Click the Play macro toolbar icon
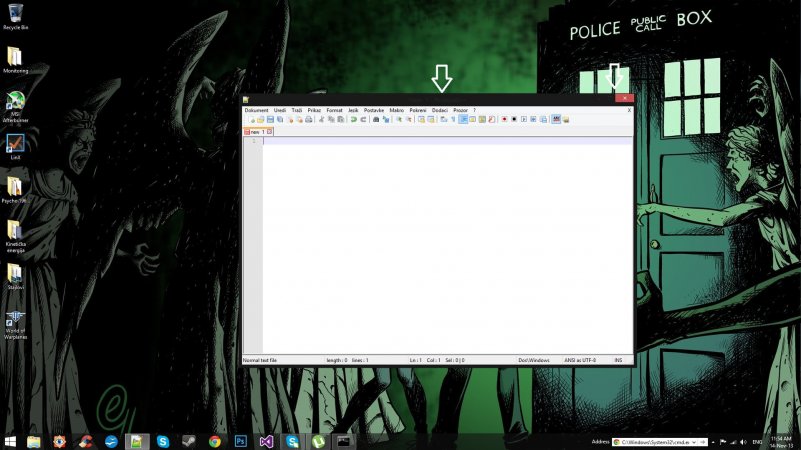Screen dimensions: 801x450 click(x=524, y=120)
